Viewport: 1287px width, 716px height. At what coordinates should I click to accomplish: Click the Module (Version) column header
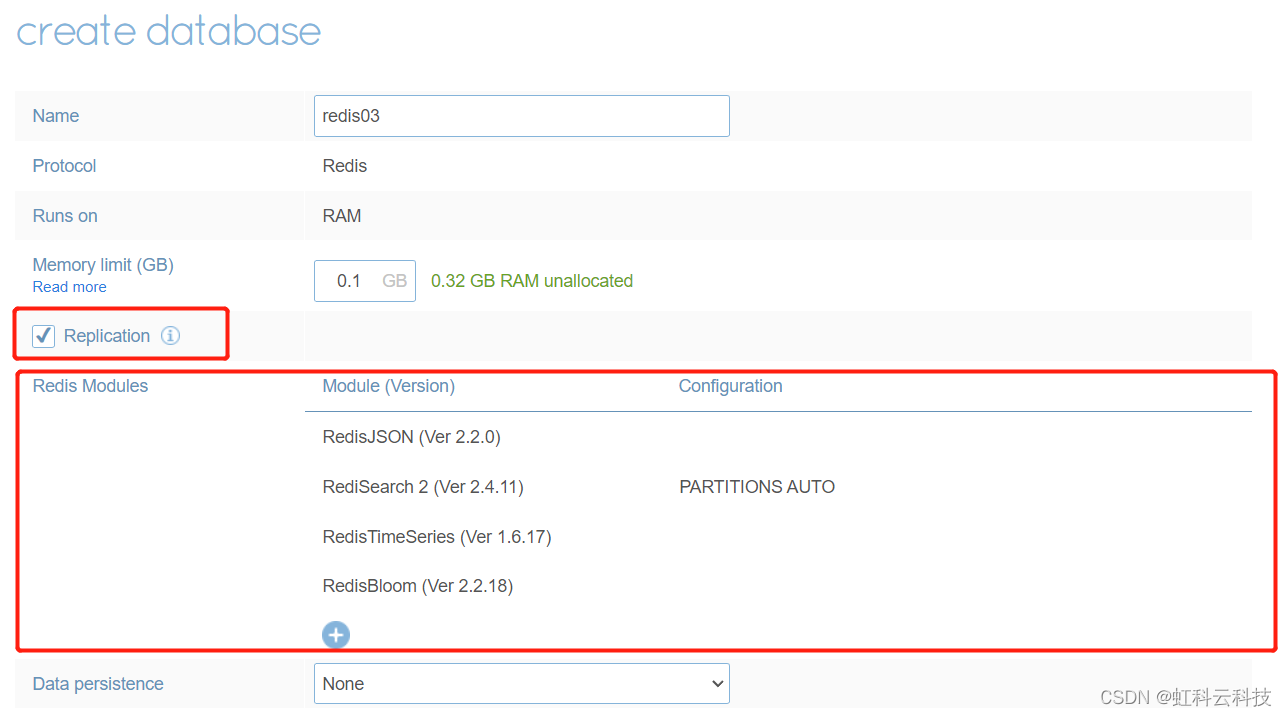pos(388,386)
